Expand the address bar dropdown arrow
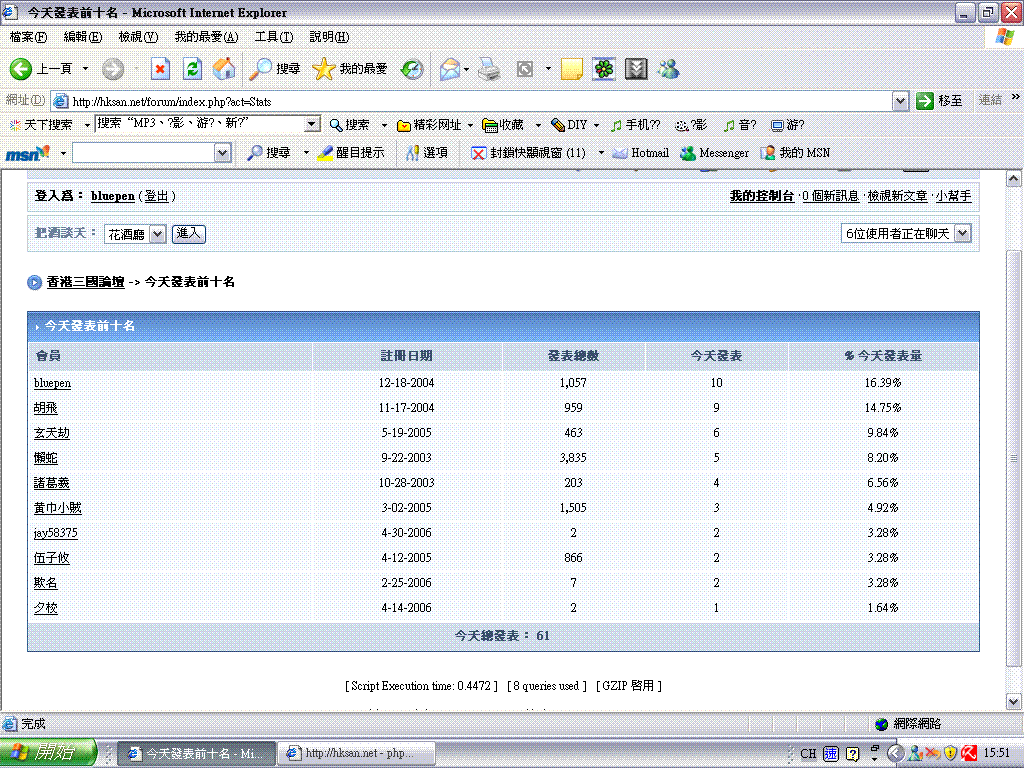 900,101
